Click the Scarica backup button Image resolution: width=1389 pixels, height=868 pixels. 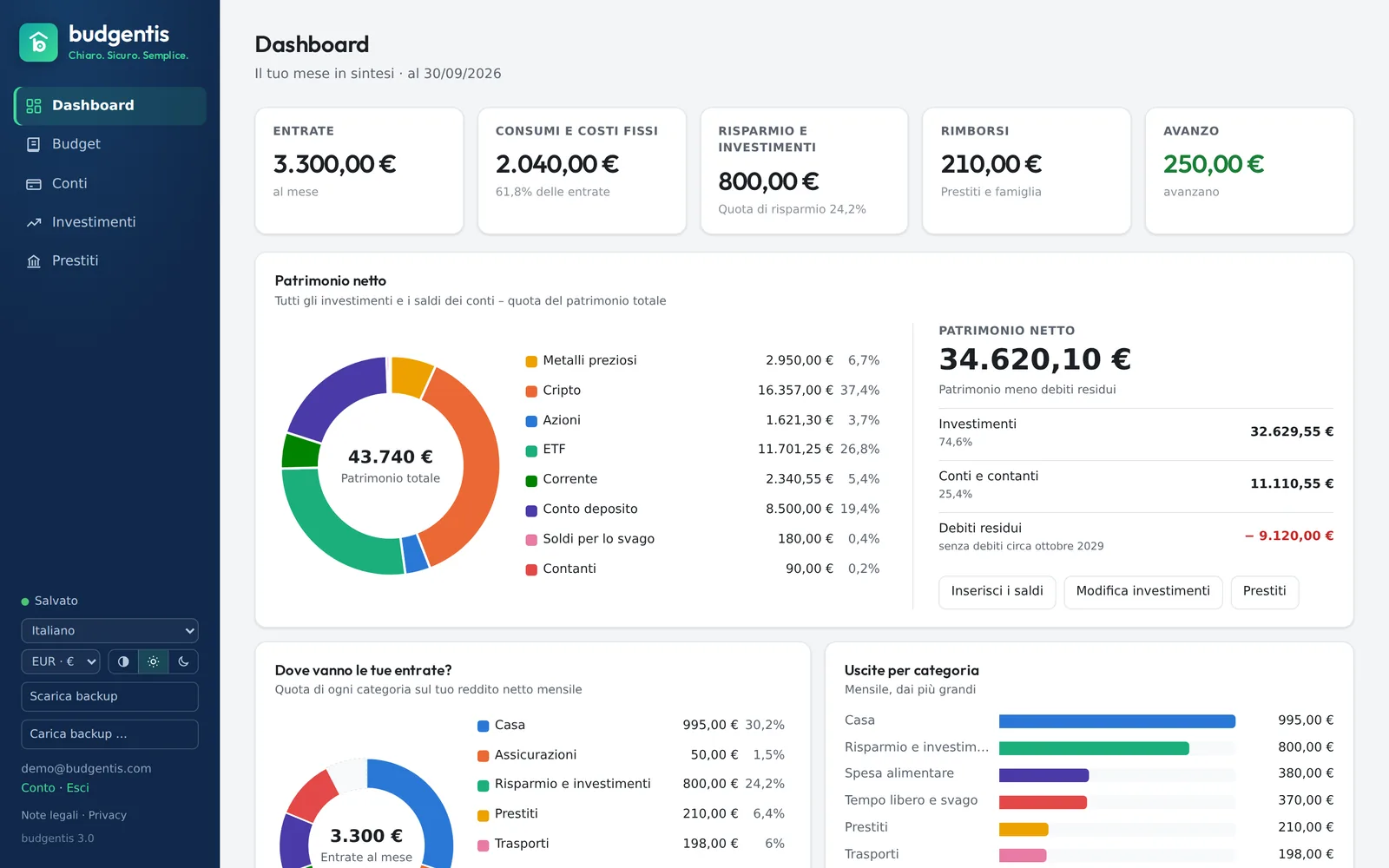tap(109, 696)
